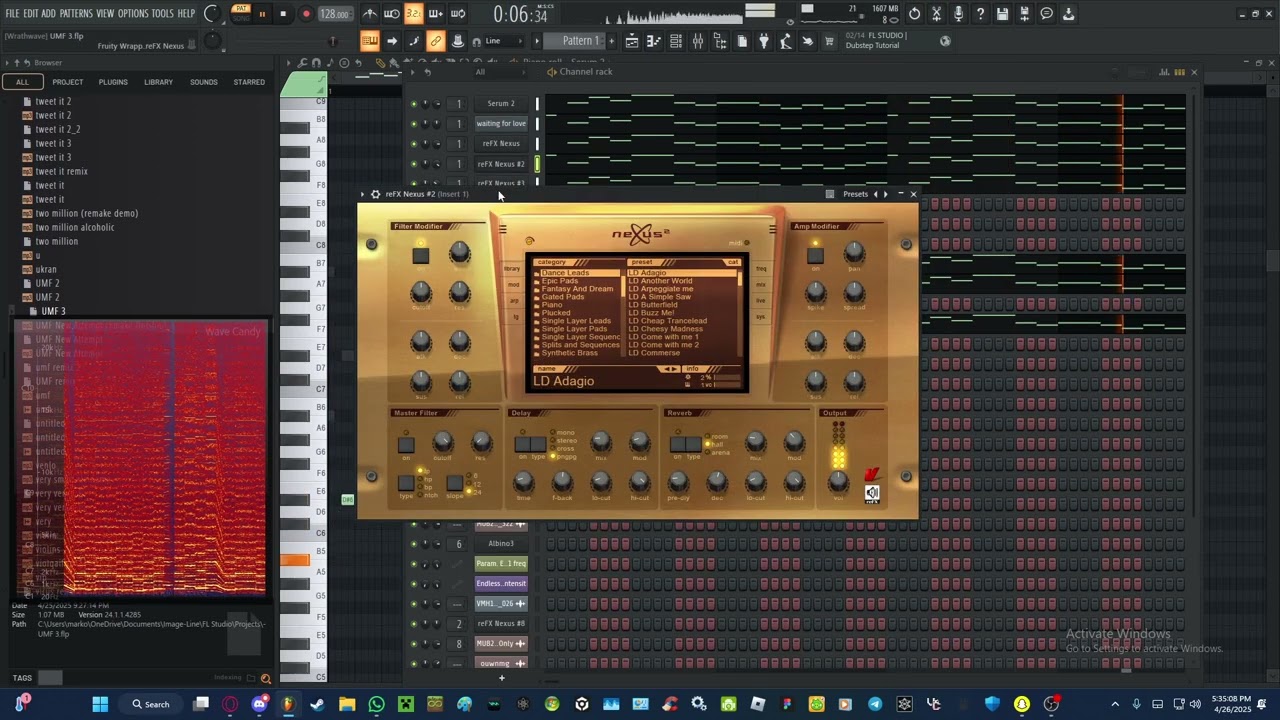This screenshot has height=720, width=1280.
Task: Arm the red record button
Action: point(306,14)
